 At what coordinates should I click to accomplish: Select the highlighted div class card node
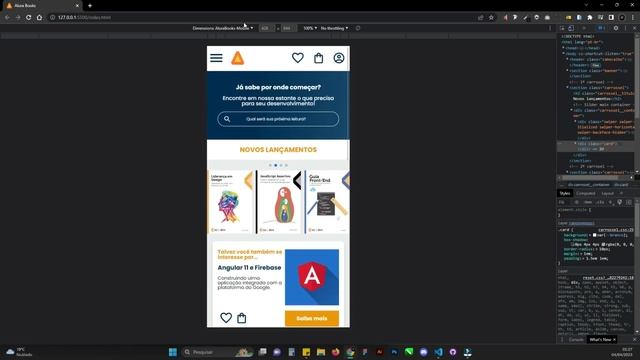coord(596,146)
